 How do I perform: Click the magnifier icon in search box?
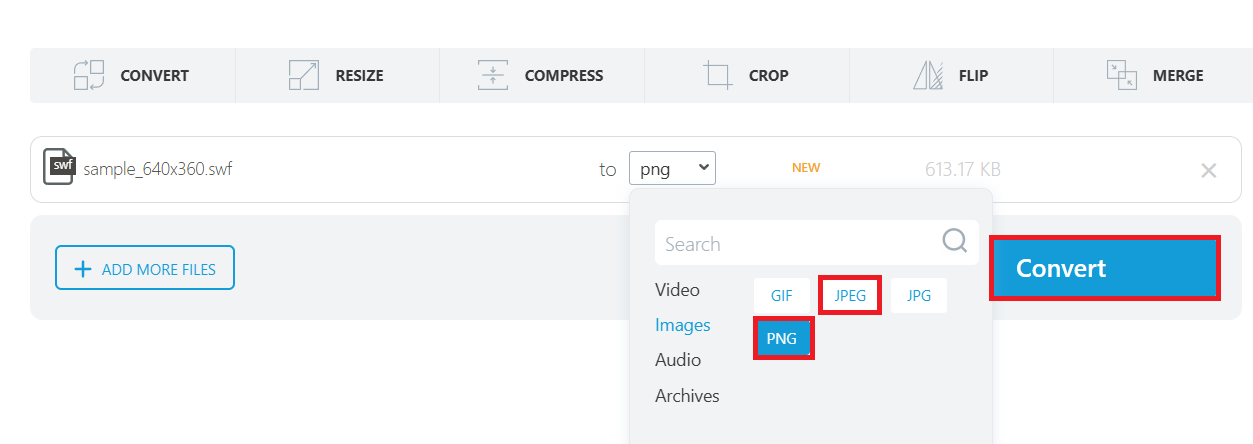pos(955,240)
